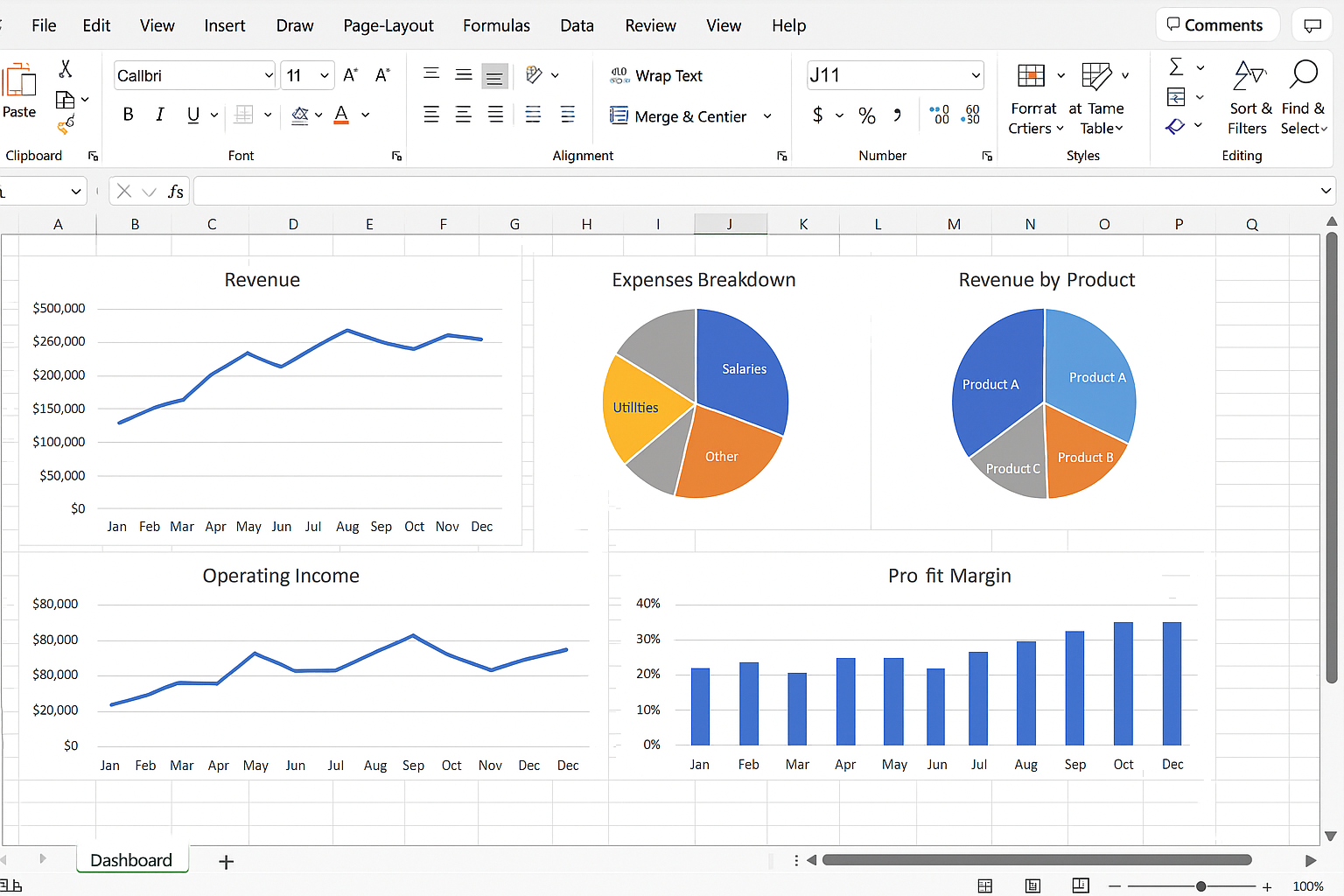The width and height of the screenshot is (1344, 896).
Task: Apply the Fill Color bucket icon
Action: [300, 115]
